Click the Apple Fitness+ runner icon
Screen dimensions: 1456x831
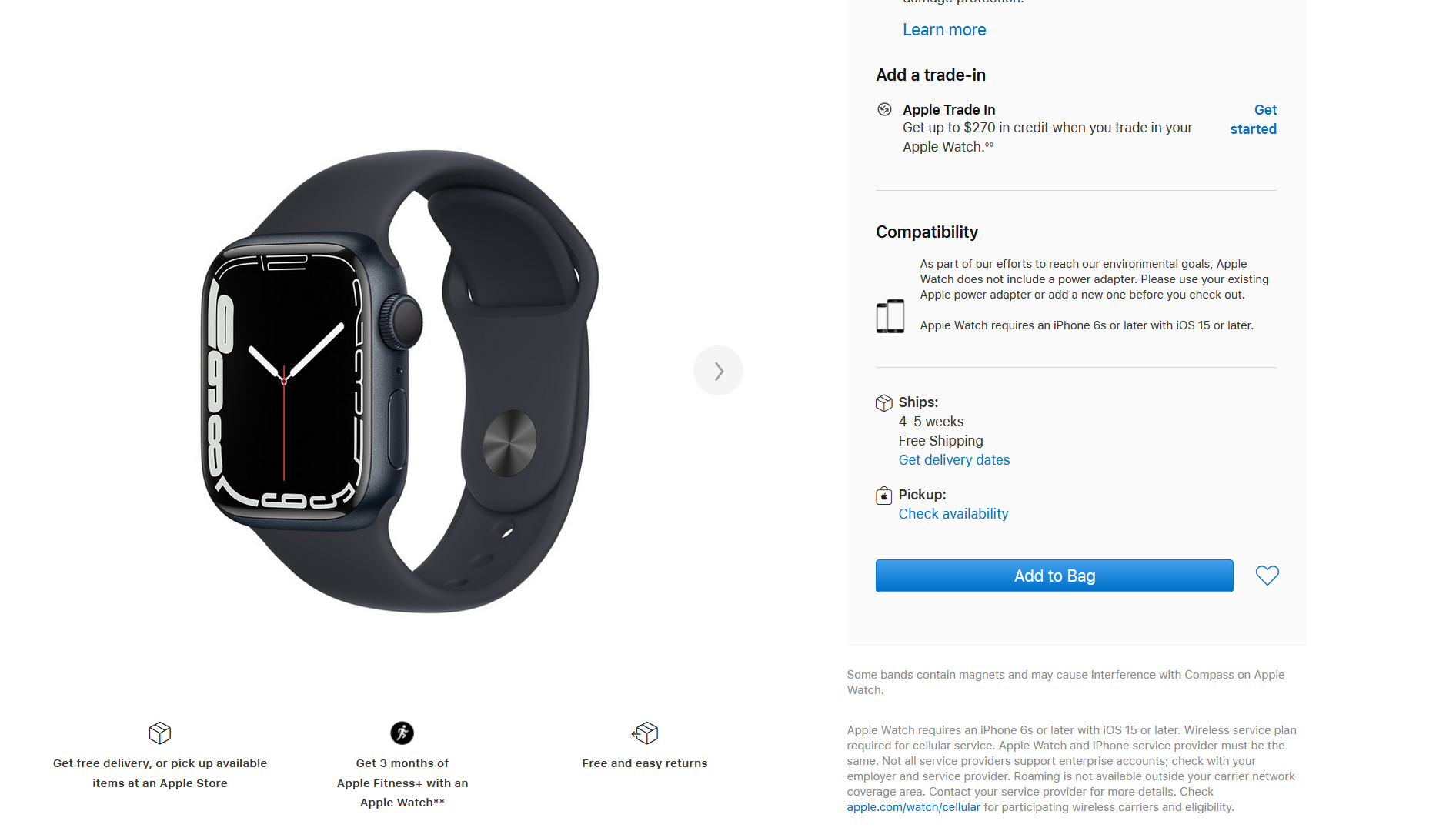(402, 733)
